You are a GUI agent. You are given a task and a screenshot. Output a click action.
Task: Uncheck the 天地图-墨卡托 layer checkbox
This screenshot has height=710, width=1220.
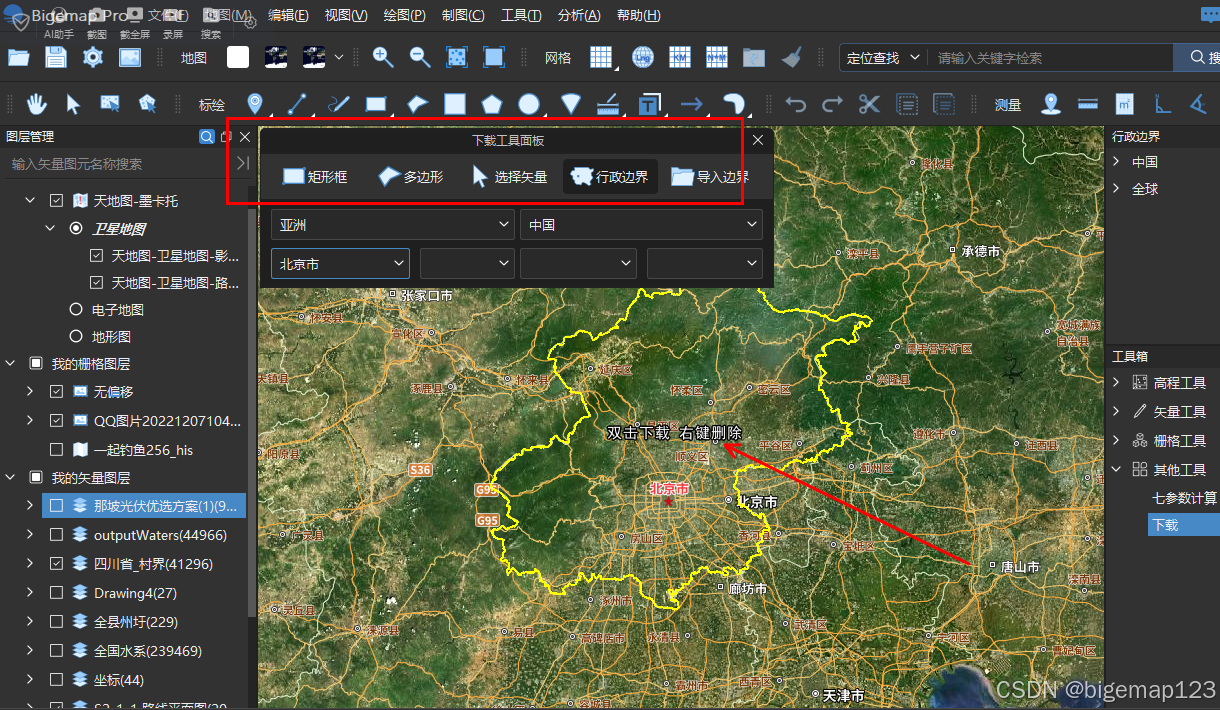[x=57, y=201]
